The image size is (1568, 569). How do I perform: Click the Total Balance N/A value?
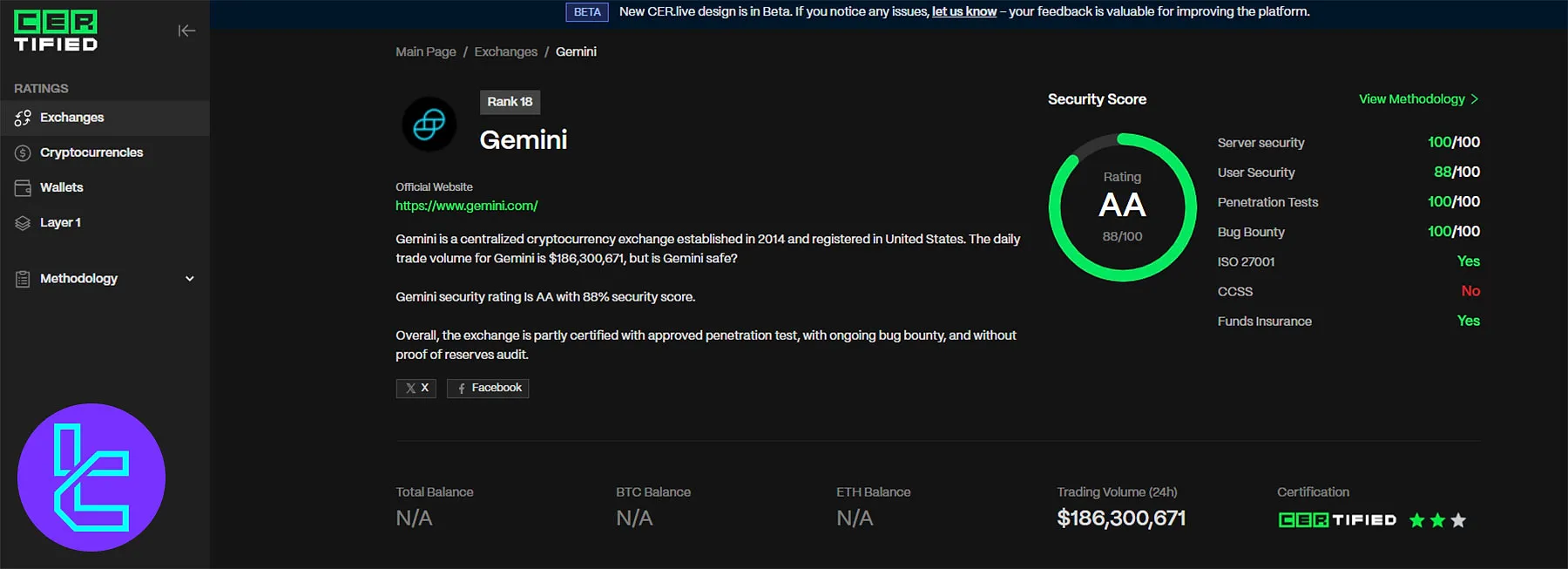(x=414, y=518)
